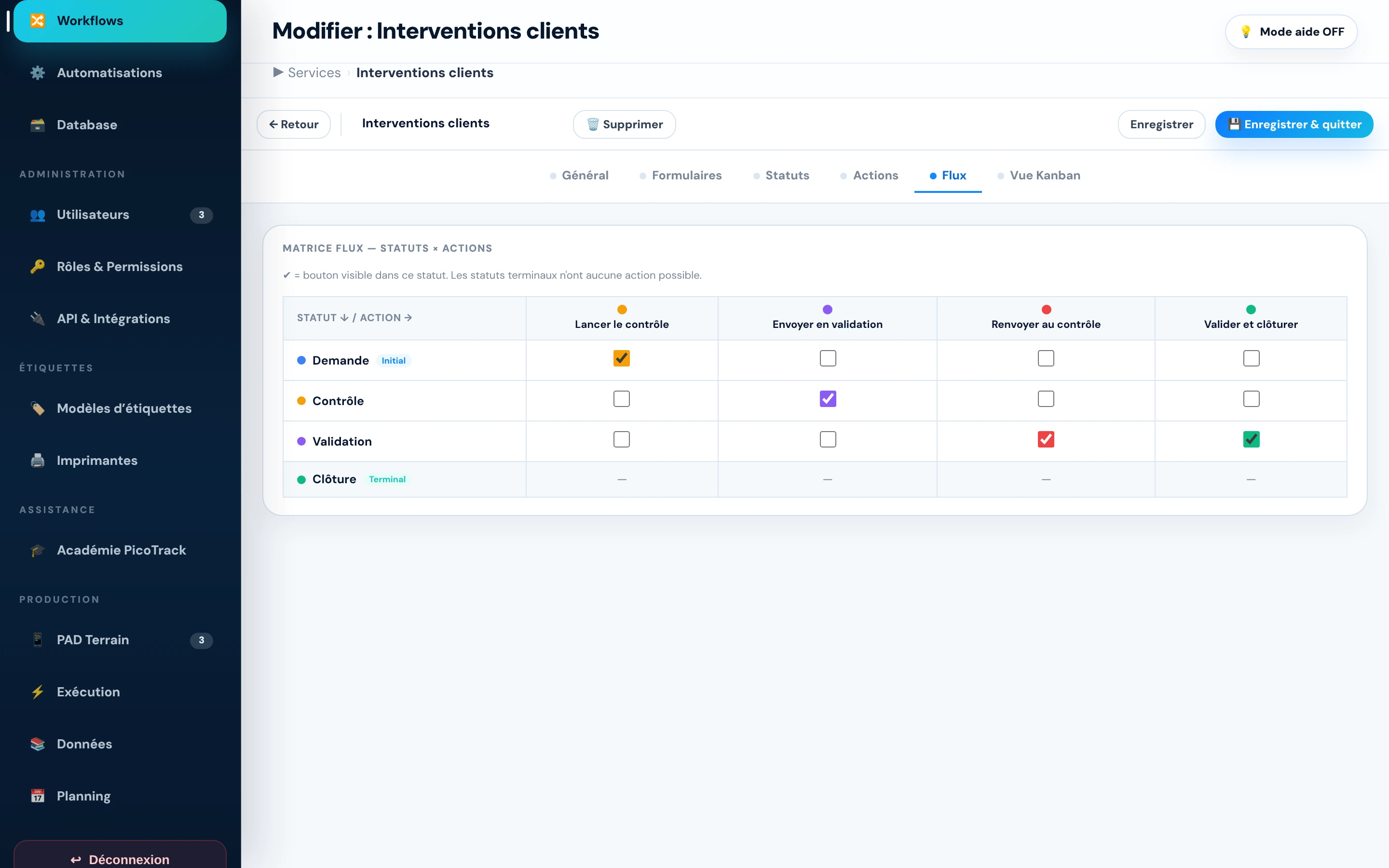Click the lightbulb Mode aide icon

tap(1246, 32)
